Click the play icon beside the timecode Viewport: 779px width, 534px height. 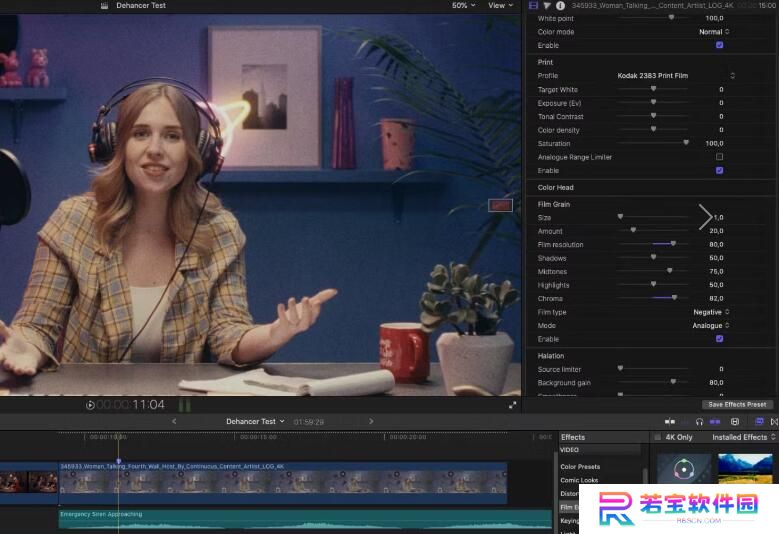point(90,405)
